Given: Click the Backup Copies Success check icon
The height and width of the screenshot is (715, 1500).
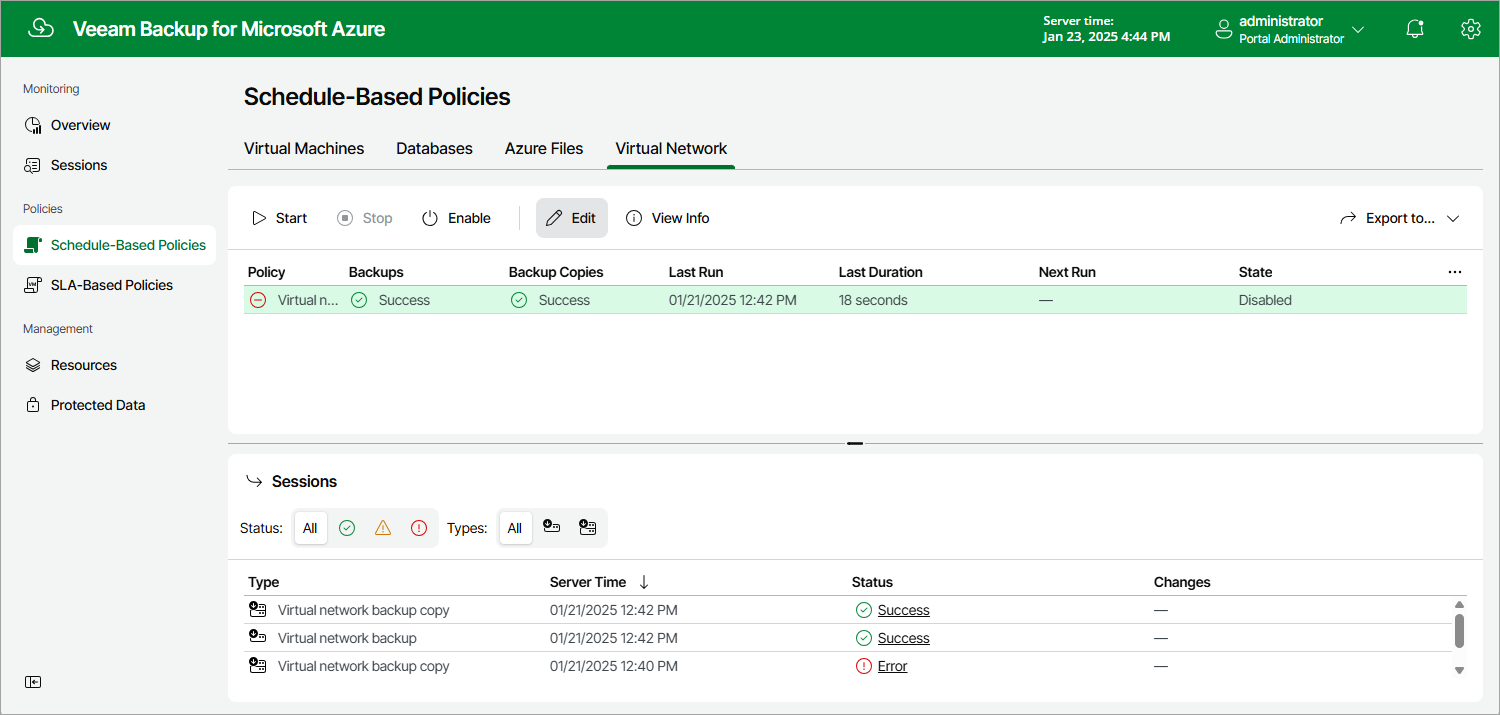Looking at the screenshot, I should pos(519,300).
